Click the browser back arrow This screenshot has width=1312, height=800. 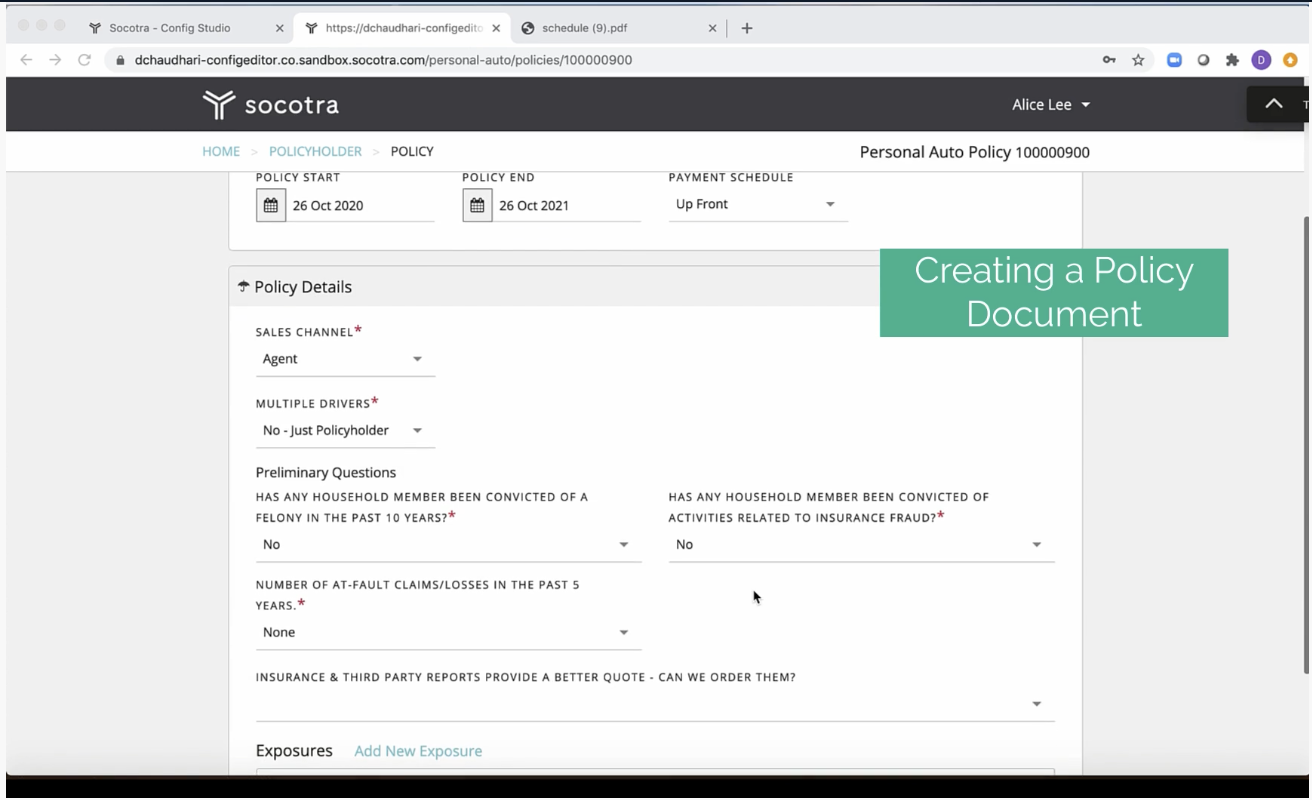[x=27, y=60]
